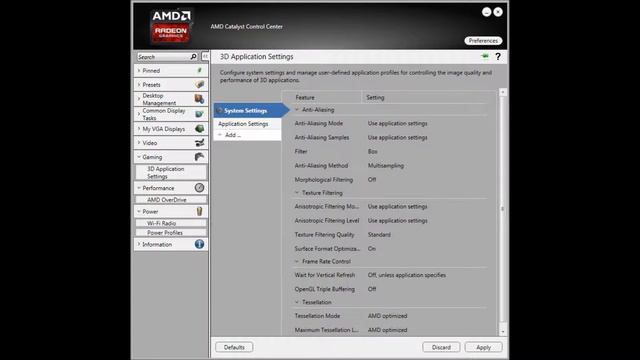
Task: Click the Pinned pin icon
Action: tap(199, 71)
